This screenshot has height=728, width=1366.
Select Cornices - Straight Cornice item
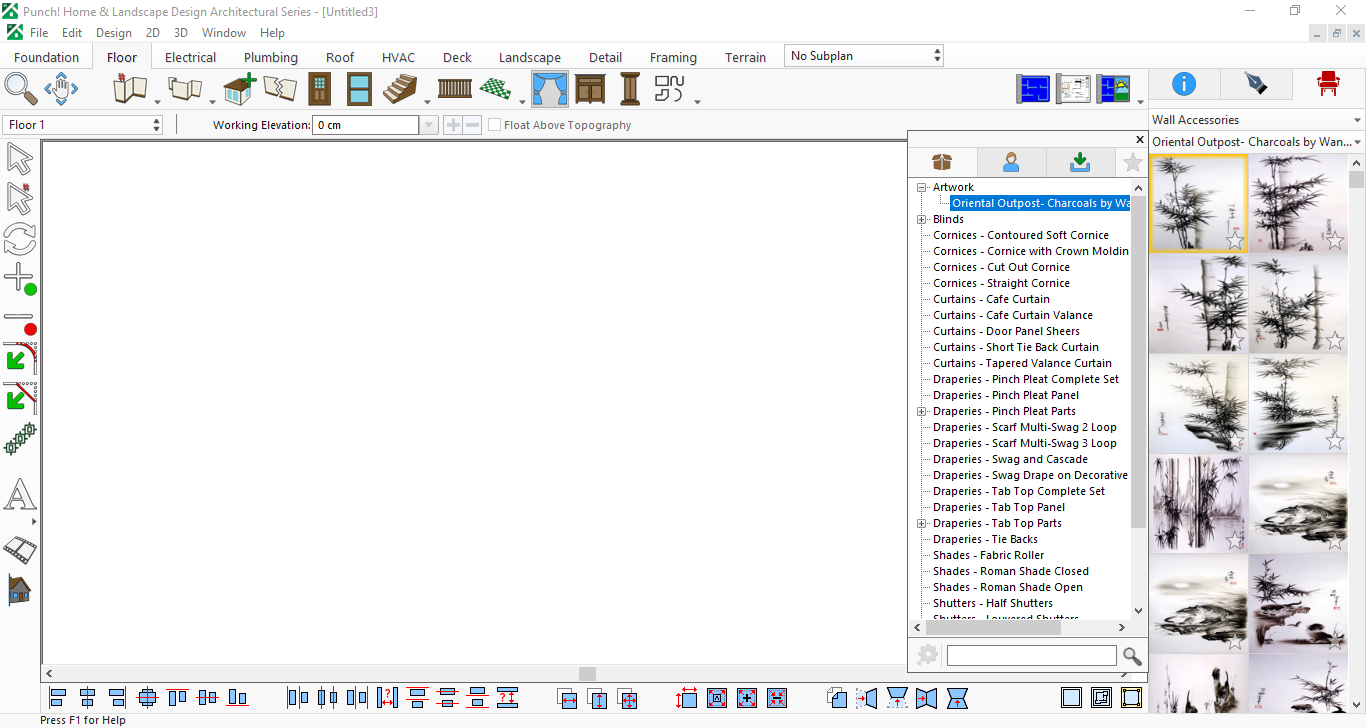(x=1001, y=283)
